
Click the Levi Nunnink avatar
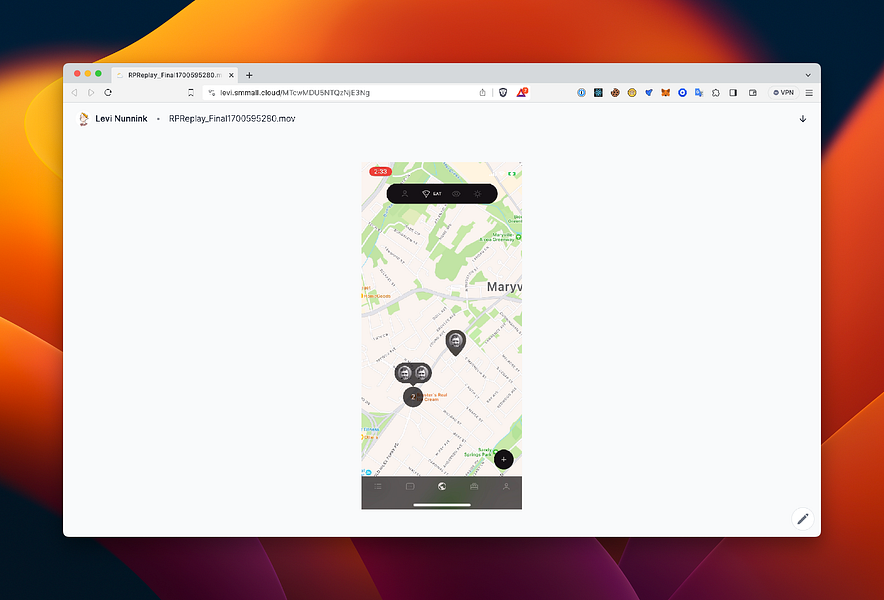83,118
